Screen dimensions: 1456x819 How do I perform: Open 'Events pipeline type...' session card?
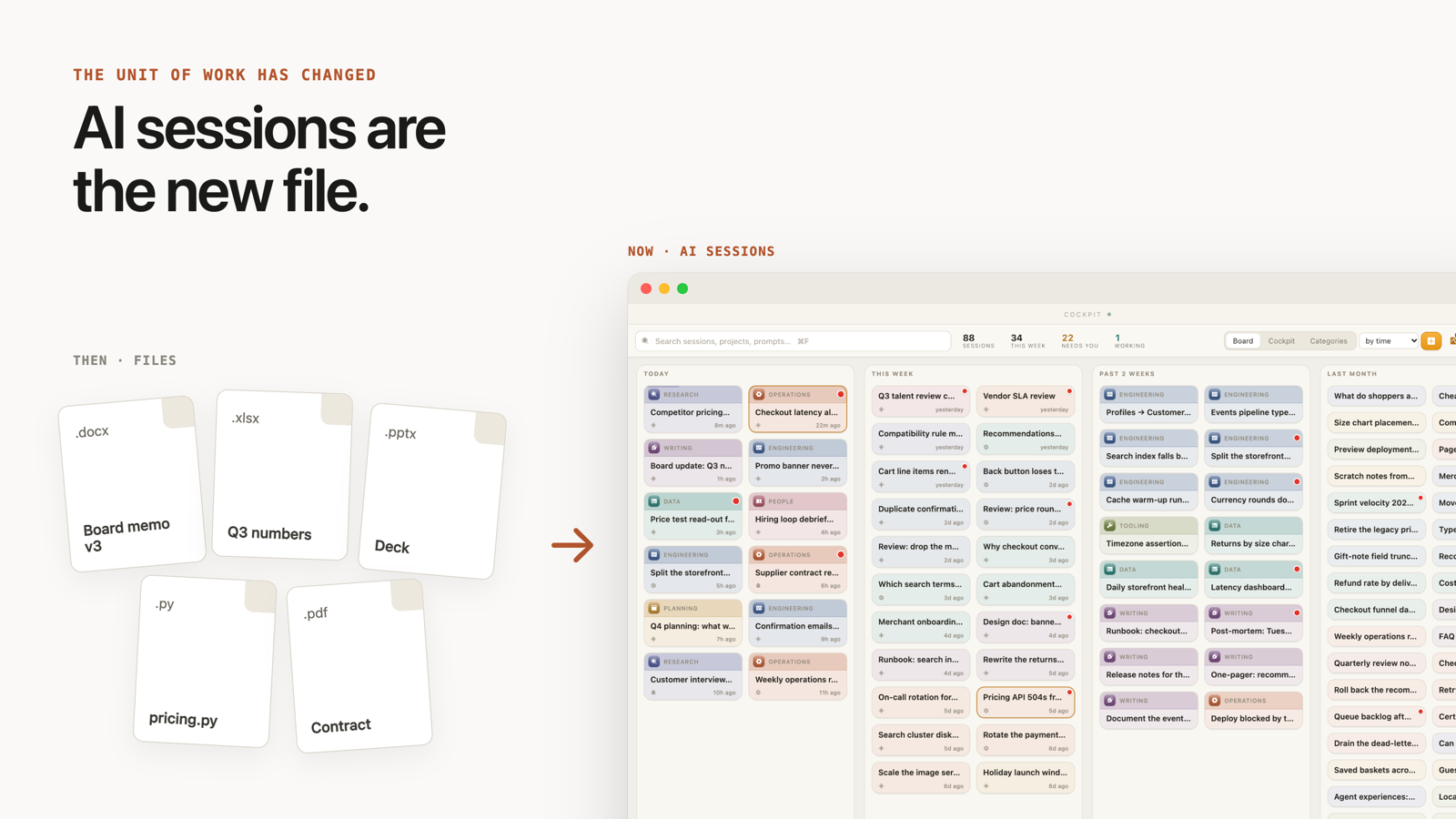1253,404
